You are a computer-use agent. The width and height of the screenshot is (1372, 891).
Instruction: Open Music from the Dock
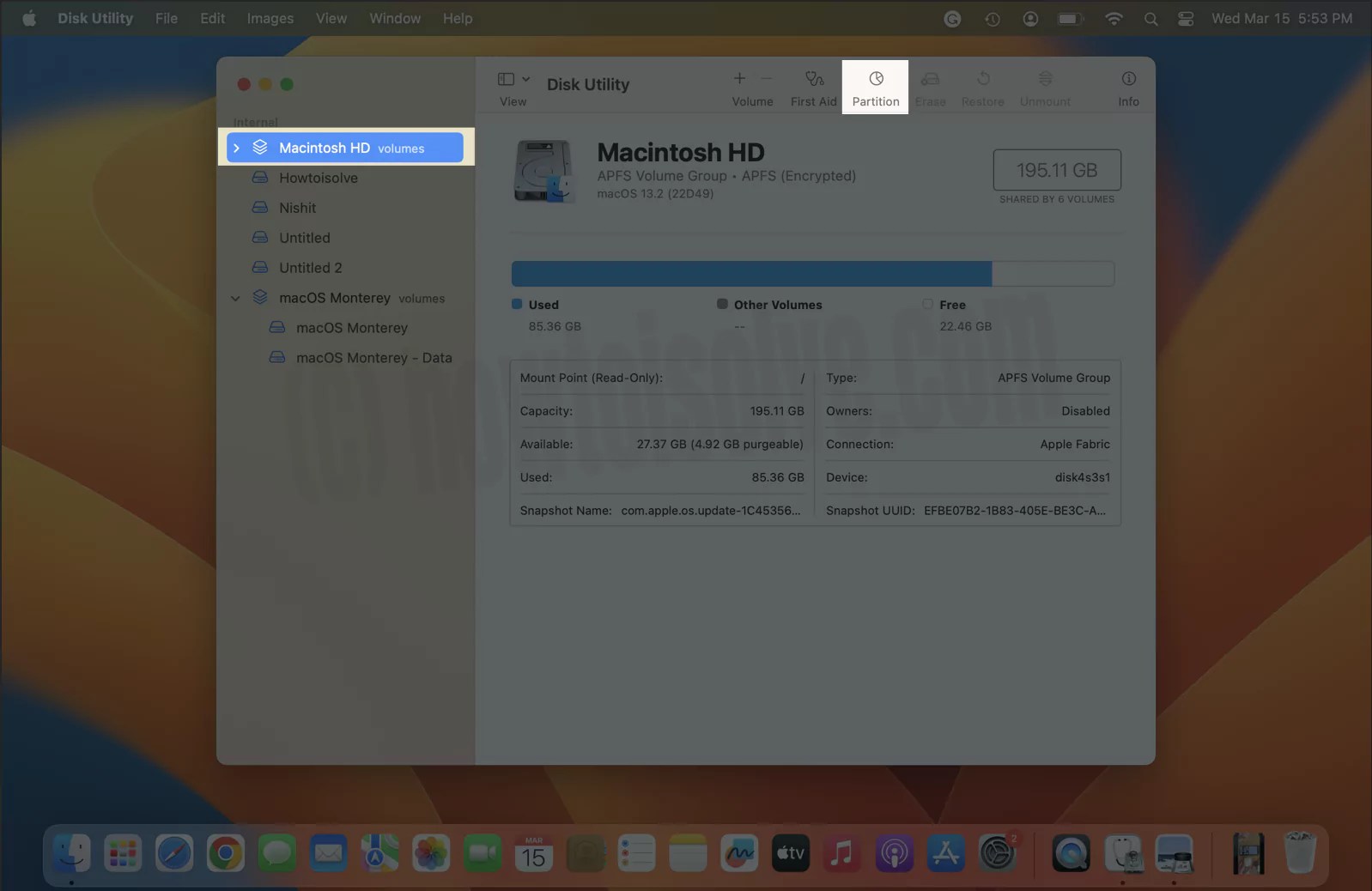(842, 853)
